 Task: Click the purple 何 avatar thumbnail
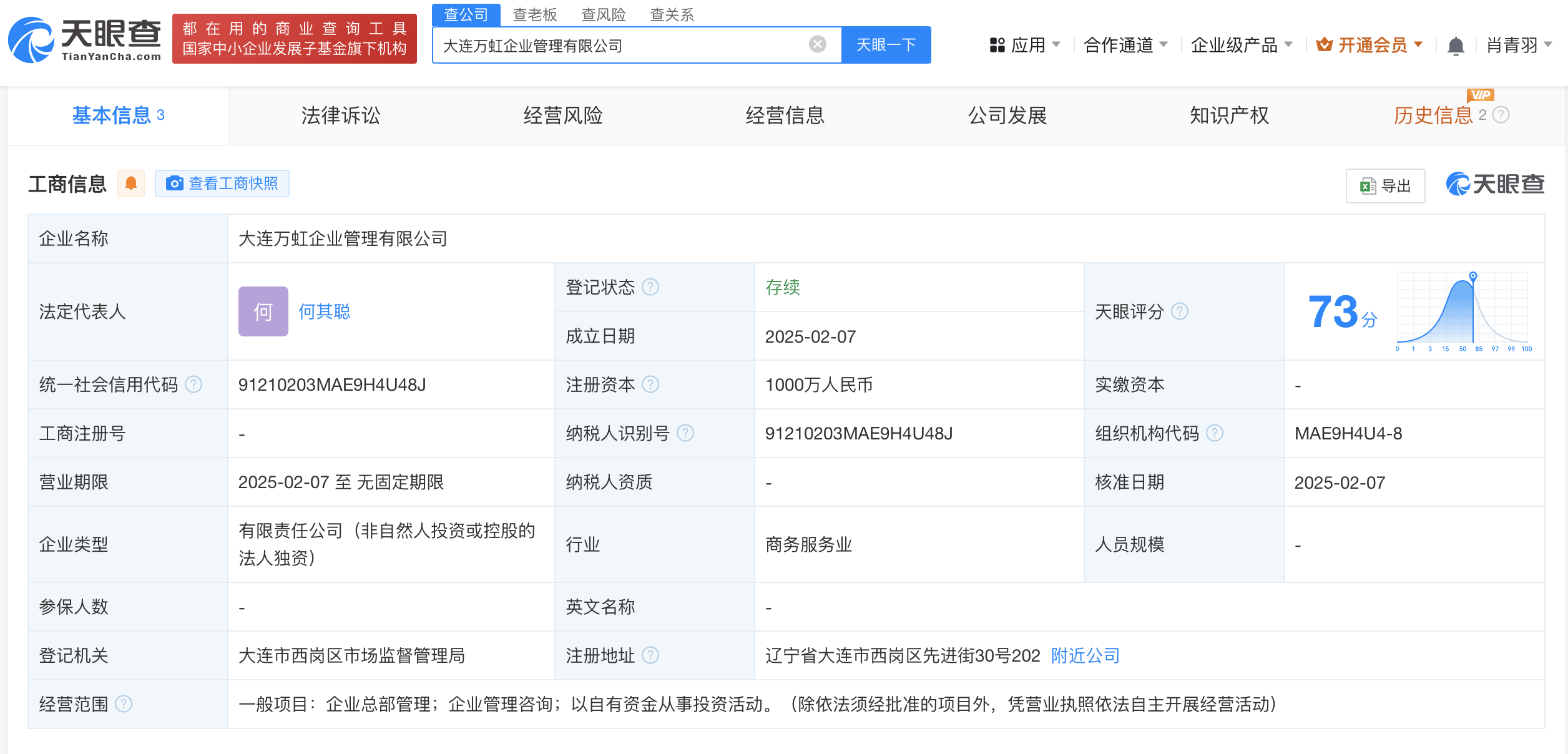click(263, 311)
